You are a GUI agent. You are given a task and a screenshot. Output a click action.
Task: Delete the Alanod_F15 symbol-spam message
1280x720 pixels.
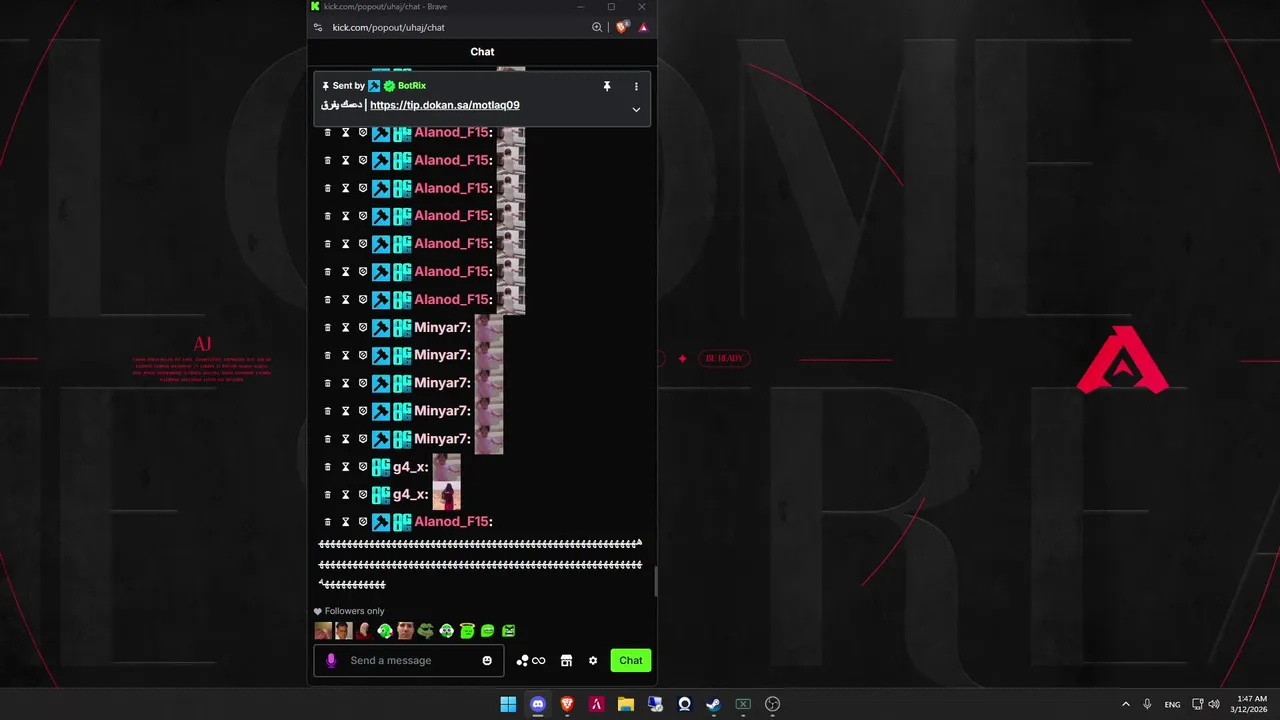click(x=327, y=522)
